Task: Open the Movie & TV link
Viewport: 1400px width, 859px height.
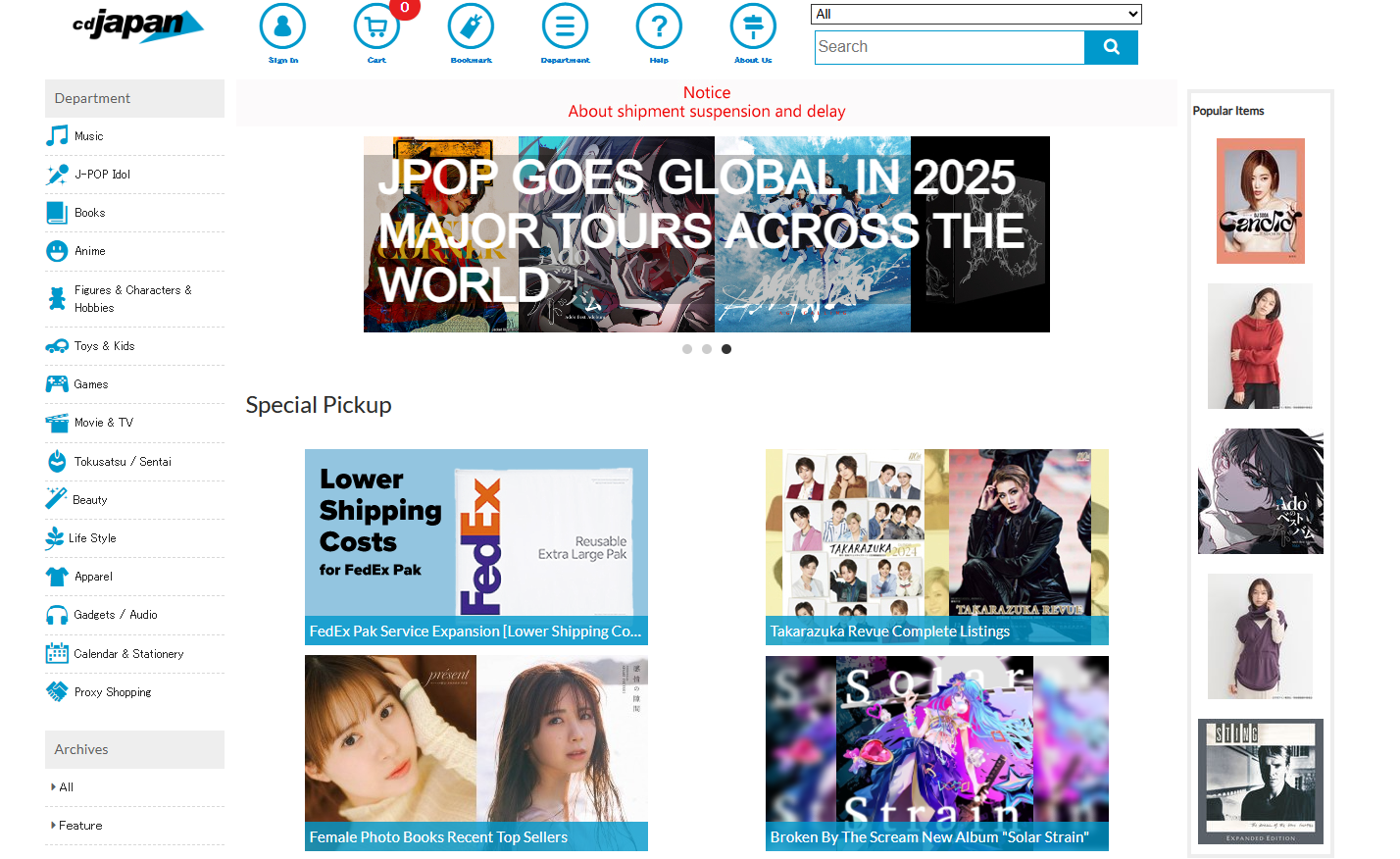Action: point(104,423)
